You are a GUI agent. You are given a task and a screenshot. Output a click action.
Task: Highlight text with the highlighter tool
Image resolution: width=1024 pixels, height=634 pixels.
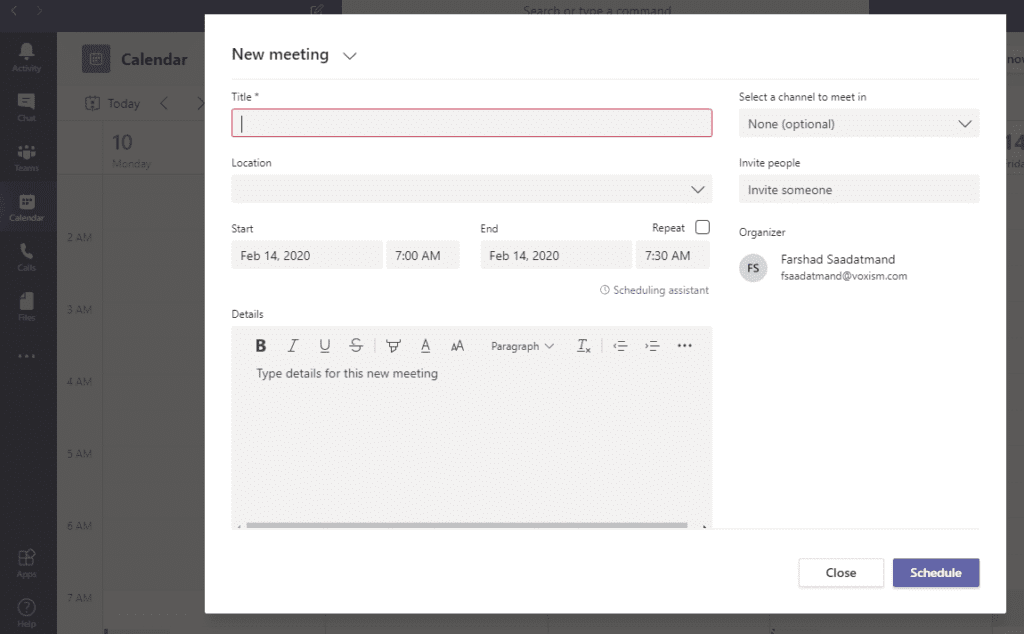[x=393, y=345]
